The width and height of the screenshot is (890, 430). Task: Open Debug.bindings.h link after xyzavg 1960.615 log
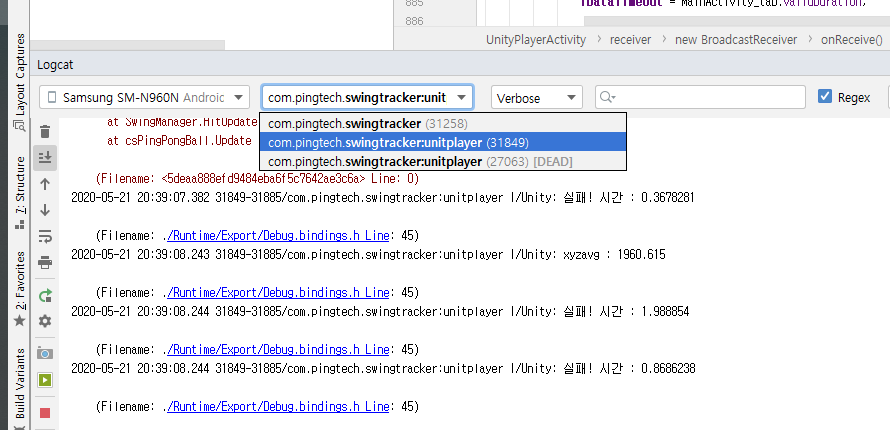coord(278,293)
